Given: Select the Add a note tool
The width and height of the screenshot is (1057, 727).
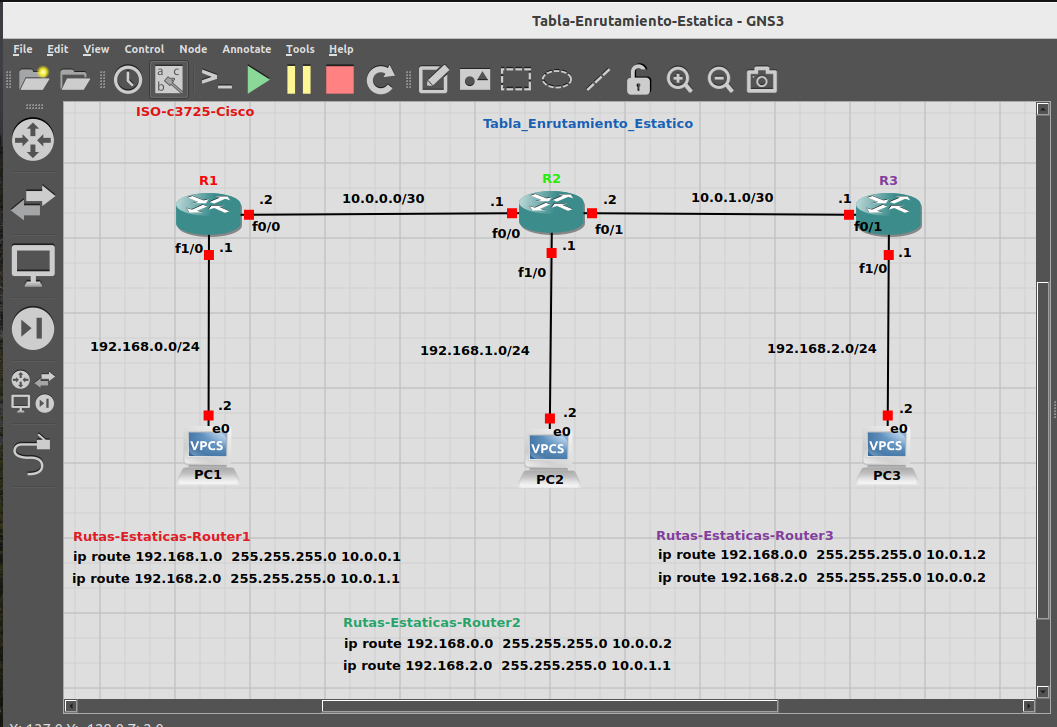Looking at the screenshot, I should click(433, 80).
